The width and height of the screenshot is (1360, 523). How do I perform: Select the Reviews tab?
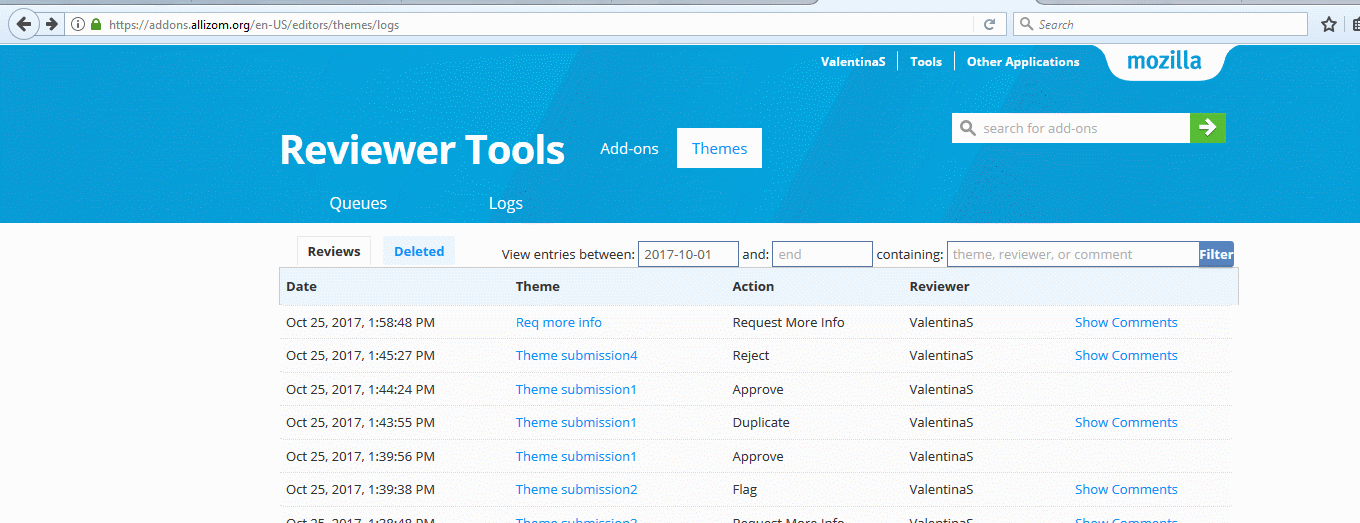[x=334, y=251]
